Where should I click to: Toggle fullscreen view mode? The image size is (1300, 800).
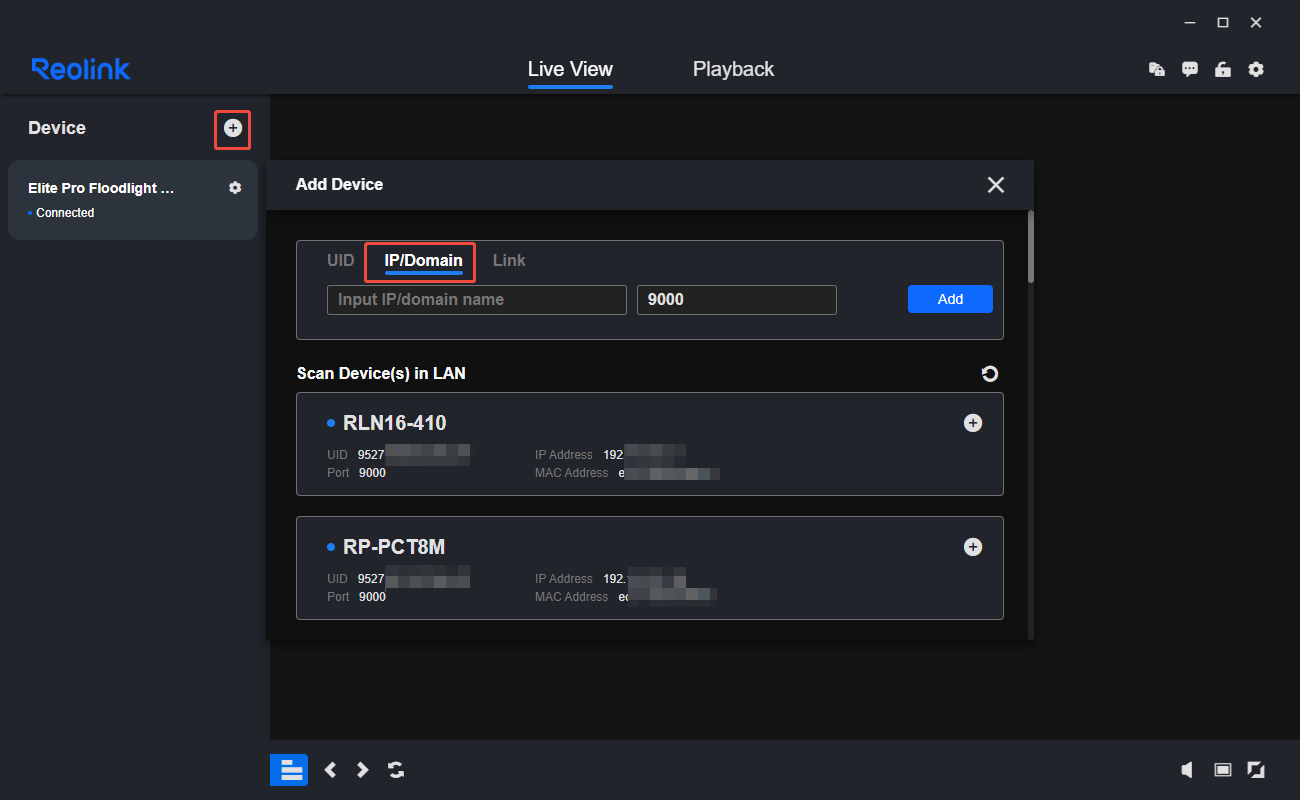tap(1255, 769)
